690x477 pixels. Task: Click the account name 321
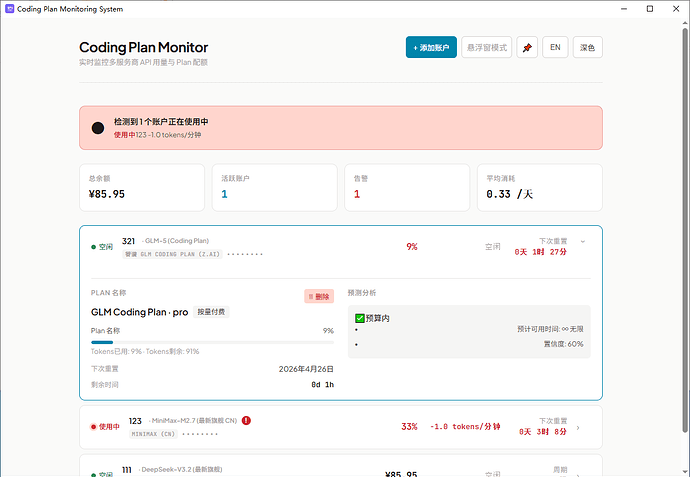point(128,241)
